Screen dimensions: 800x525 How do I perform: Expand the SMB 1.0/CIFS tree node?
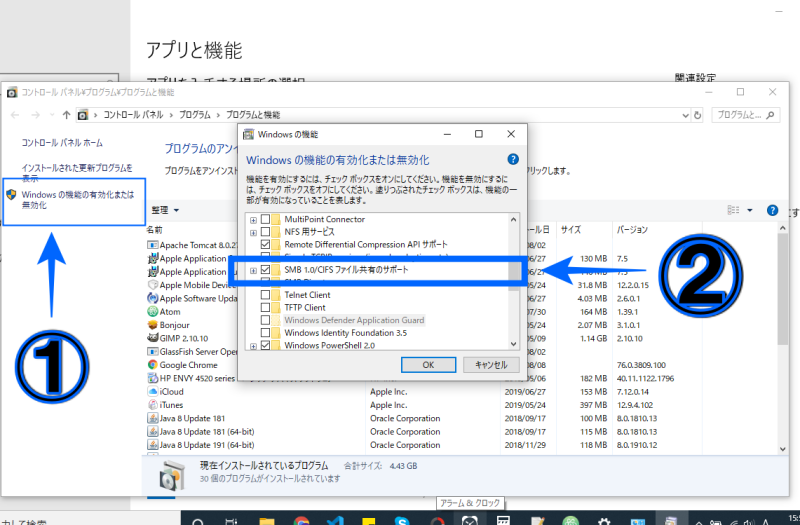point(253,270)
